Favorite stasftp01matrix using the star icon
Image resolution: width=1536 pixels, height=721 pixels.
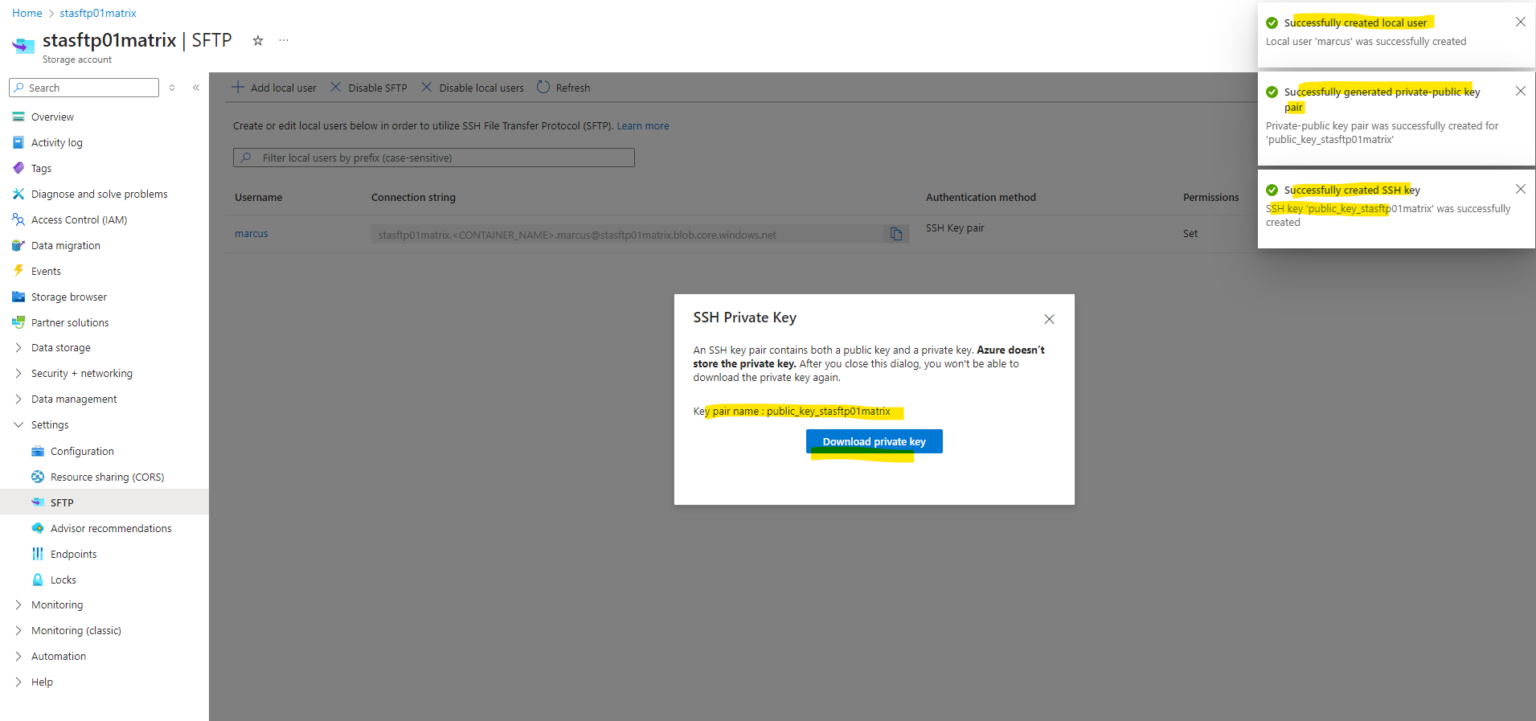coord(257,40)
